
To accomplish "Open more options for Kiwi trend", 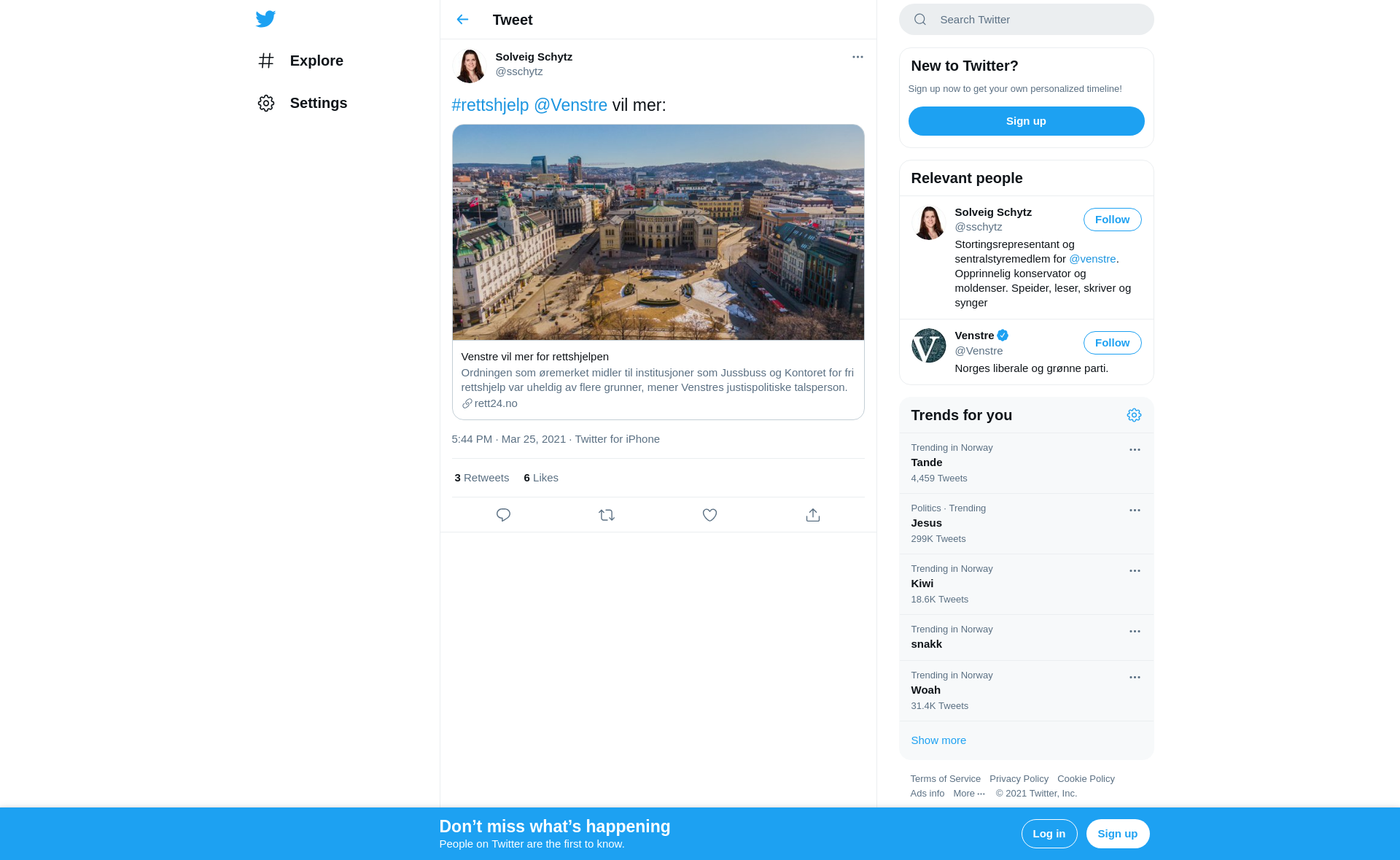I will (1135, 571).
